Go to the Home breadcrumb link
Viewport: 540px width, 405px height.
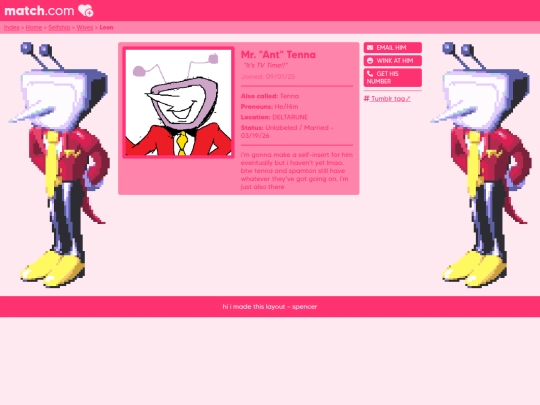coord(34,28)
